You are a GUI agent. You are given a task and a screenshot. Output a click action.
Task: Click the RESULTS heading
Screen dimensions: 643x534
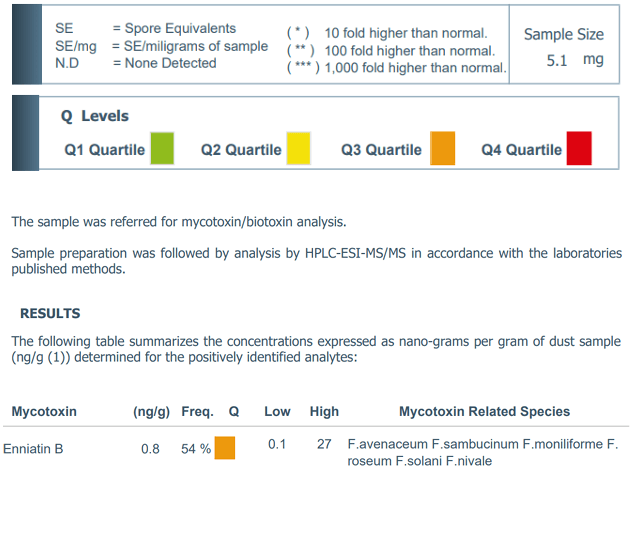pos(50,313)
